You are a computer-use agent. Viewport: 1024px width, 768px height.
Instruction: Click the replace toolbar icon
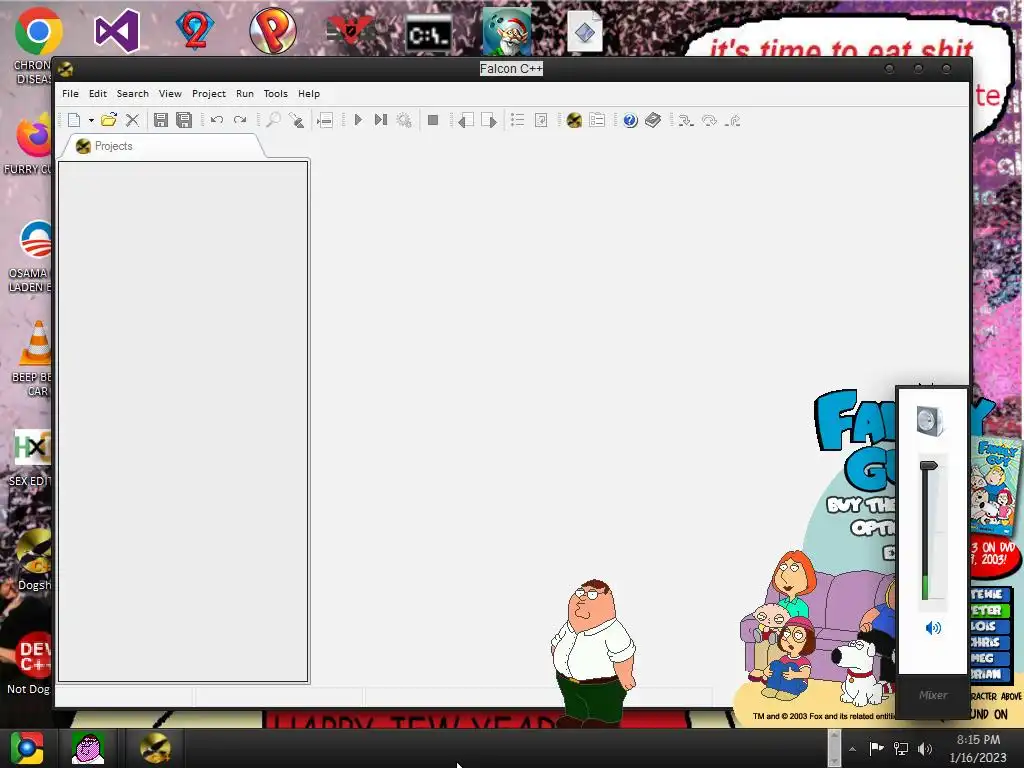pos(296,120)
